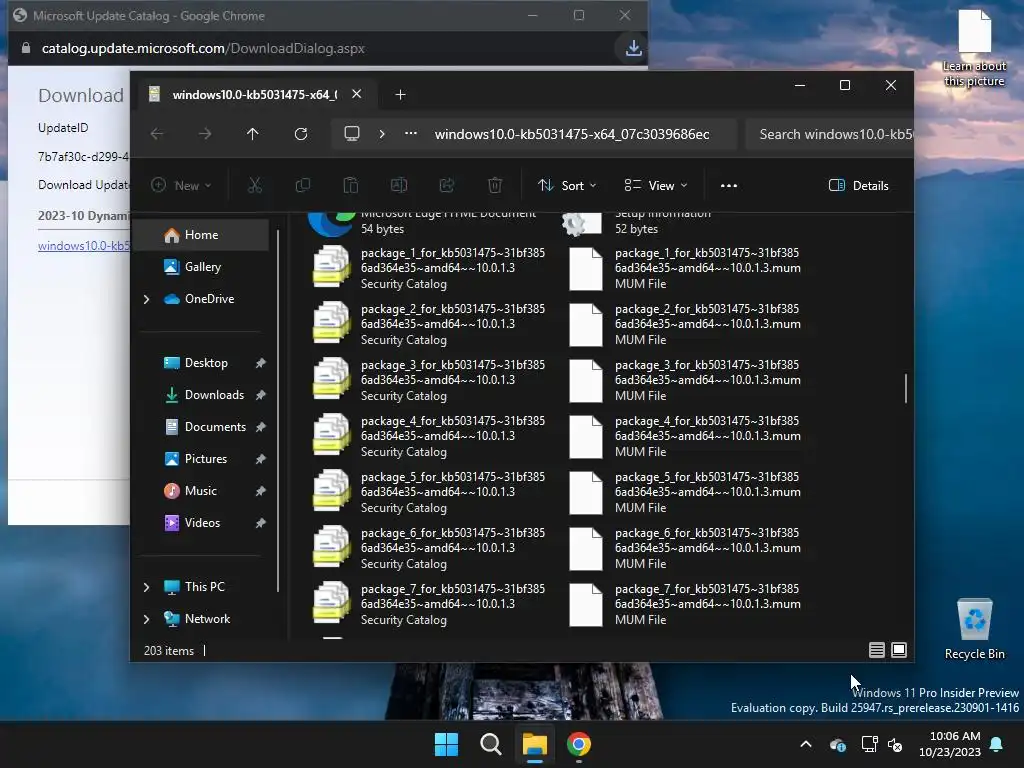The image size is (1024, 768).
Task: Select Home in the navigation pane
Action: (x=201, y=235)
